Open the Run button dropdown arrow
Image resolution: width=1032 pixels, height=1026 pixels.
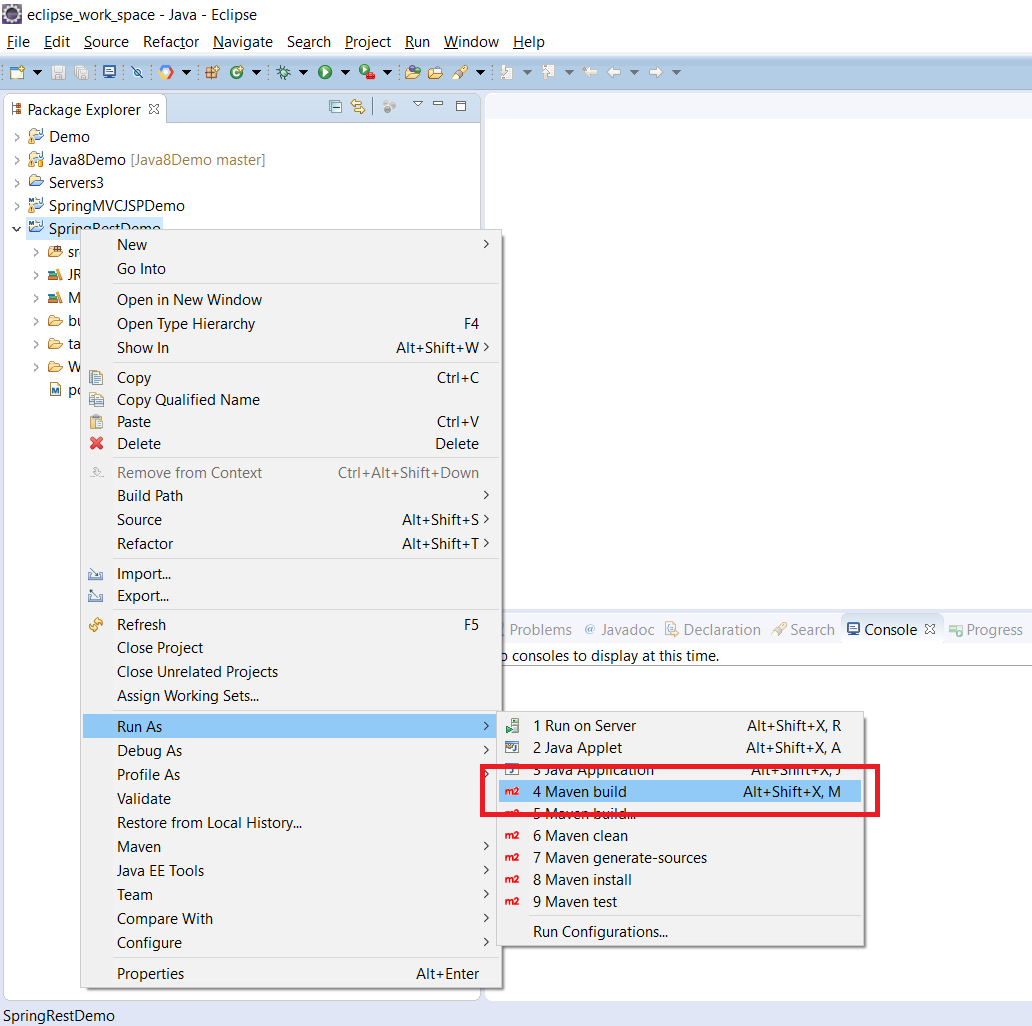345,72
